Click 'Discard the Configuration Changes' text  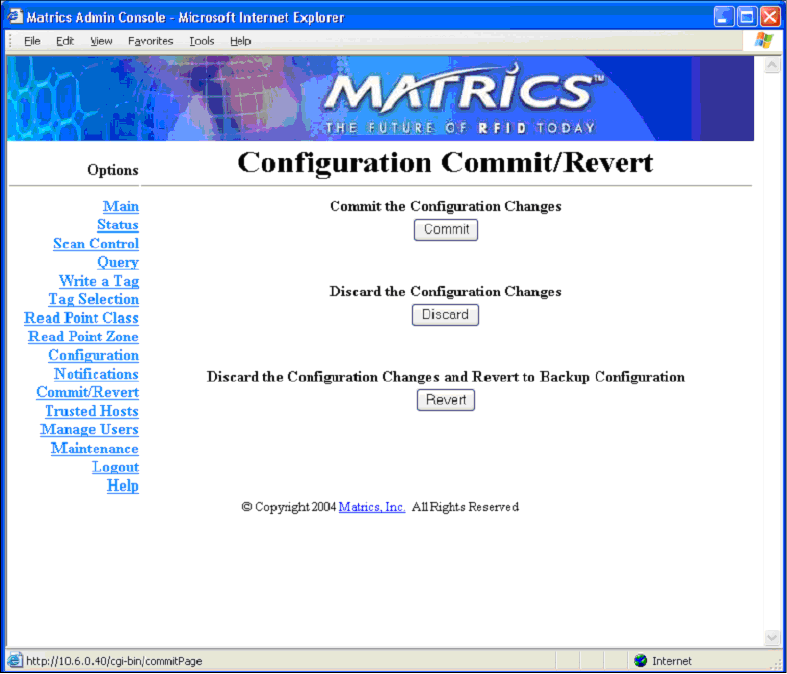446,292
